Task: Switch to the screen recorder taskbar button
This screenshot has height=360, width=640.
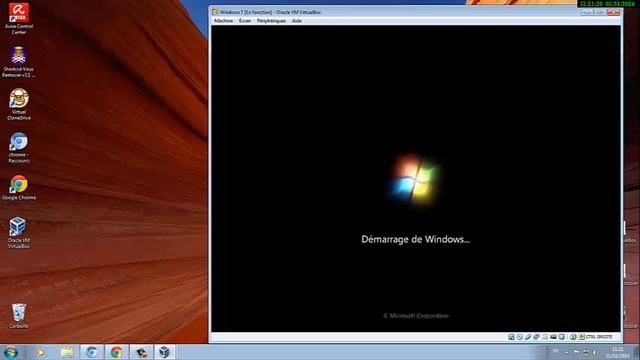Action: tap(142, 352)
